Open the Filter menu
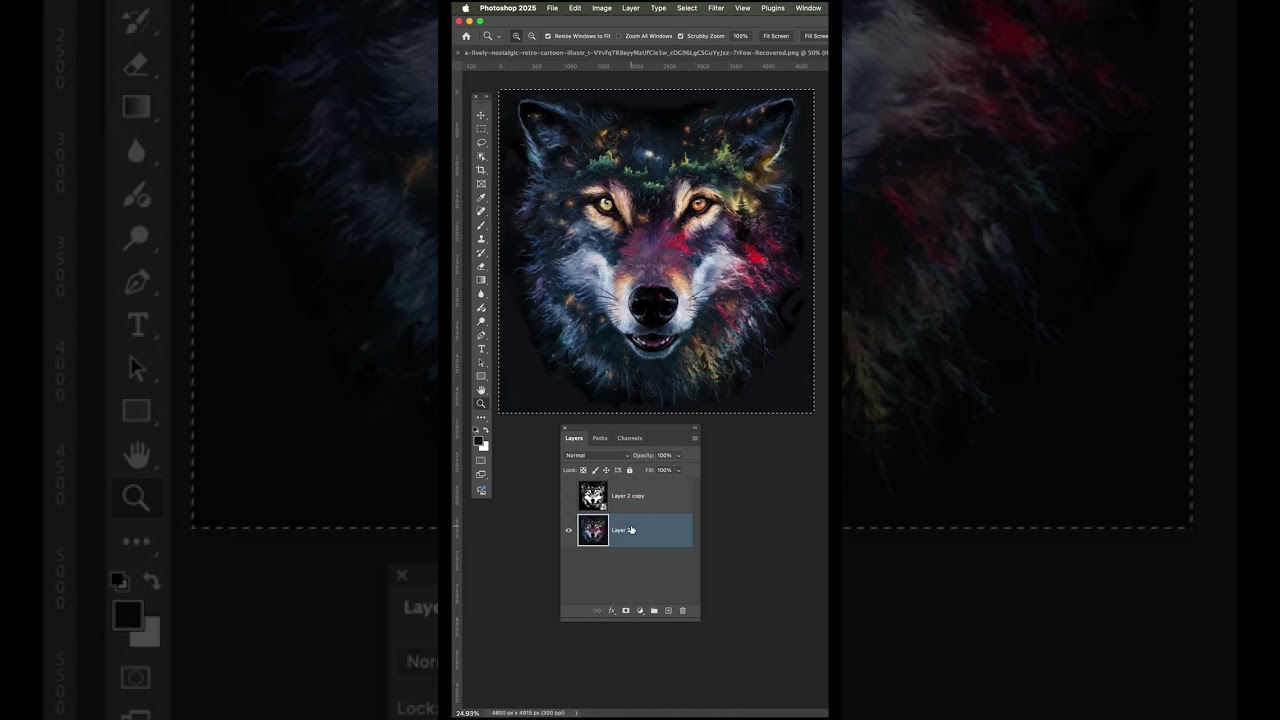The image size is (1280, 720). coord(716,8)
